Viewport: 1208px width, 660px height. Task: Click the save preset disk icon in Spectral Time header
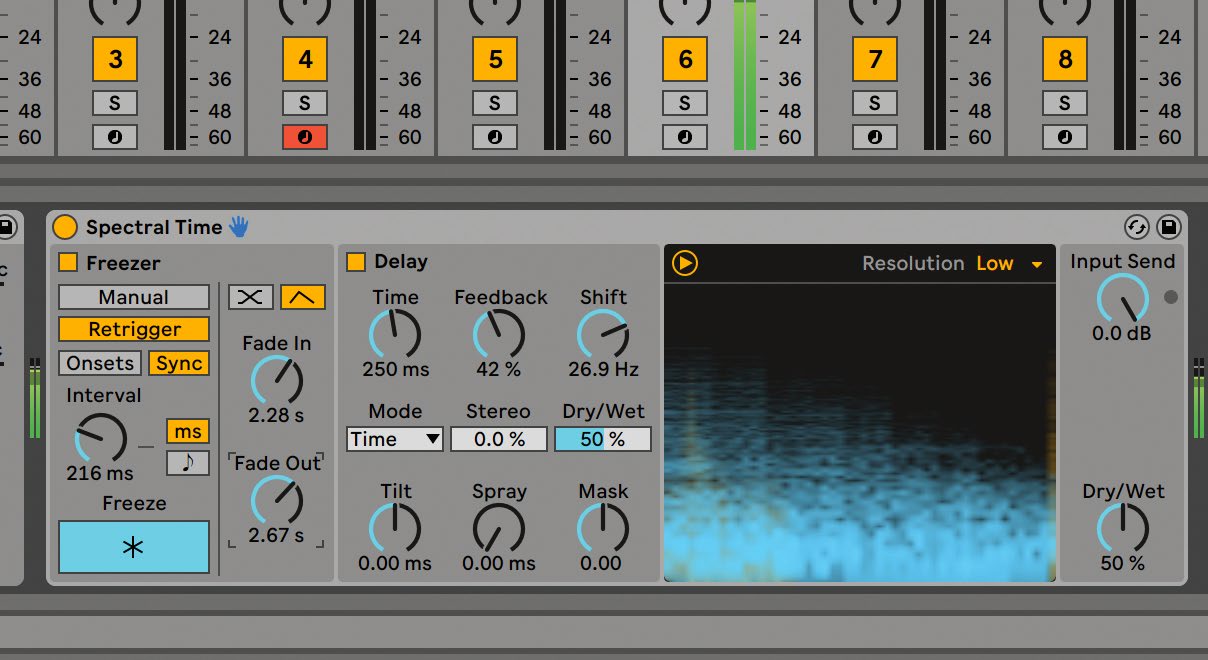(1168, 227)
